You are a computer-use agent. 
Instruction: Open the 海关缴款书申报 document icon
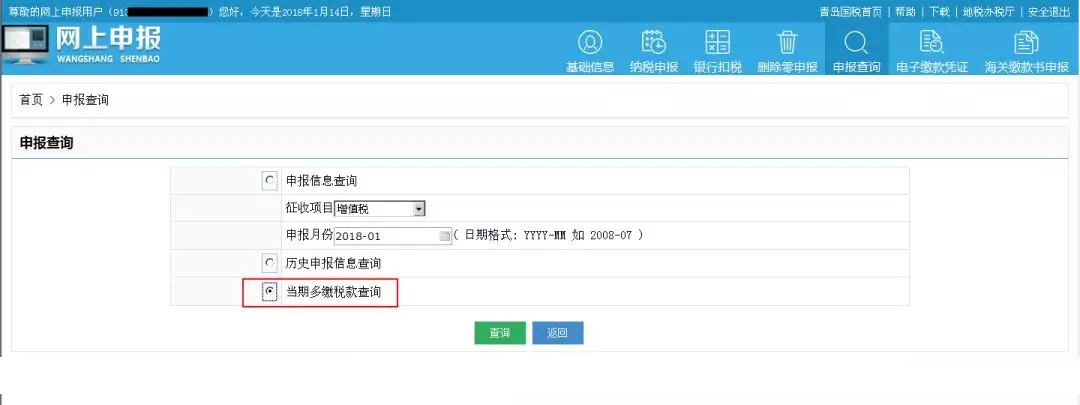pos(1026,43)
